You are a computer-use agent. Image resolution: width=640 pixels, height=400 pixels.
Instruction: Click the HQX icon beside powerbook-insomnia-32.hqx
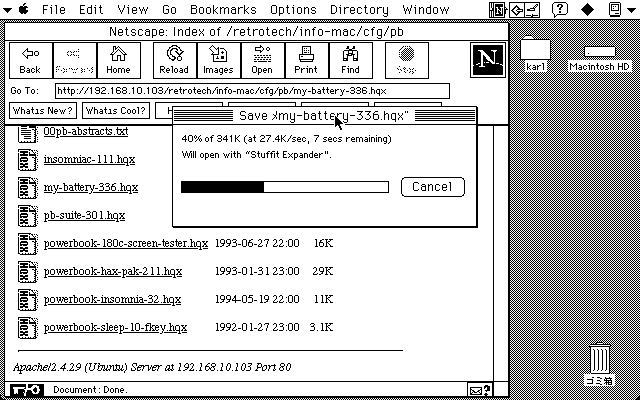pos(27,300)
